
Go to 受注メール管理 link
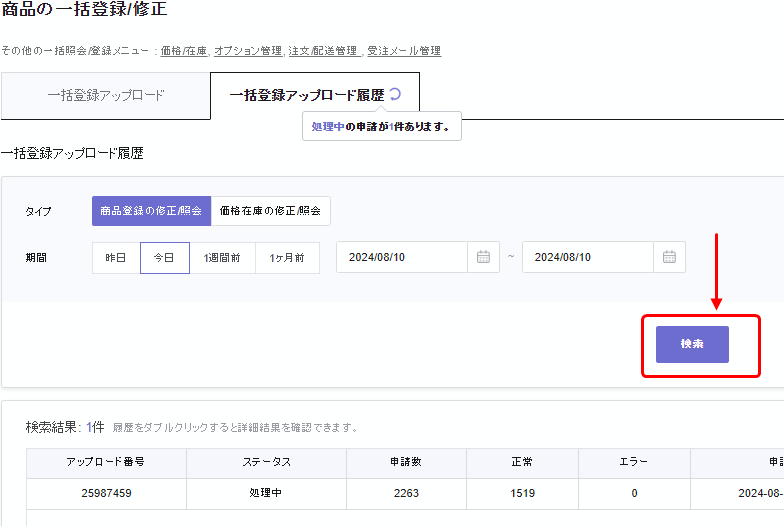(x=402, y=51)
